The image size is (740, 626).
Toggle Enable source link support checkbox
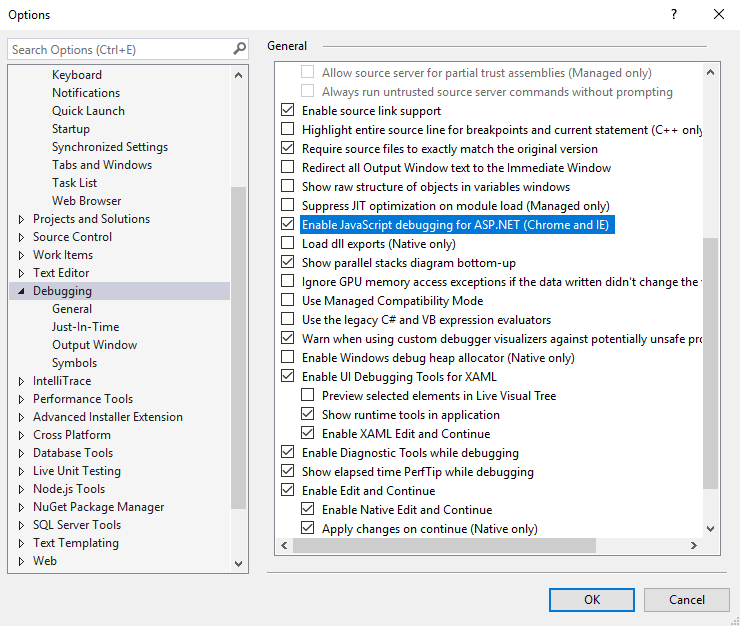click(287, 110)
